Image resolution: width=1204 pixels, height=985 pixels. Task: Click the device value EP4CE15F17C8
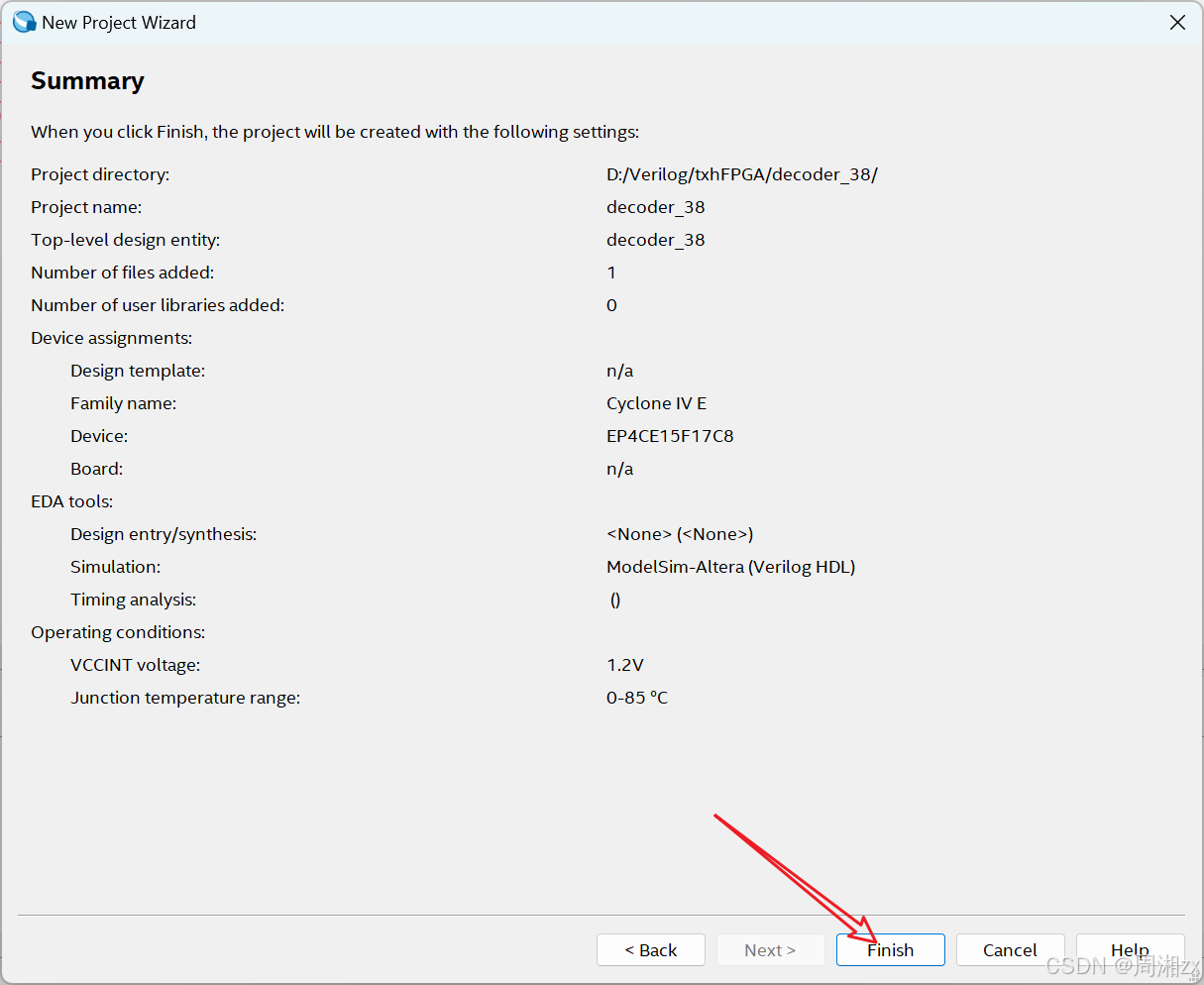click(x=670, y=436)
